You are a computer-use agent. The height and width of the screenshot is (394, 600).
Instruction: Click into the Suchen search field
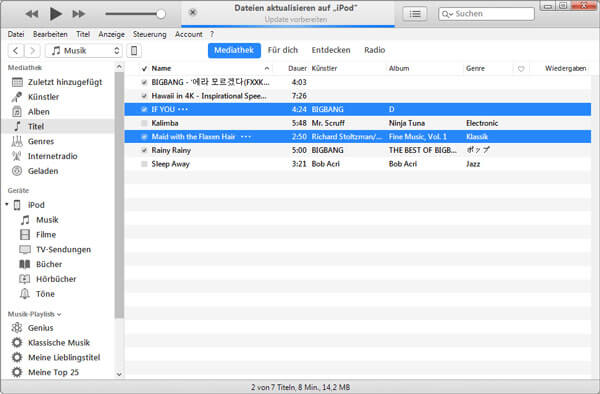(x=486, y=14)
